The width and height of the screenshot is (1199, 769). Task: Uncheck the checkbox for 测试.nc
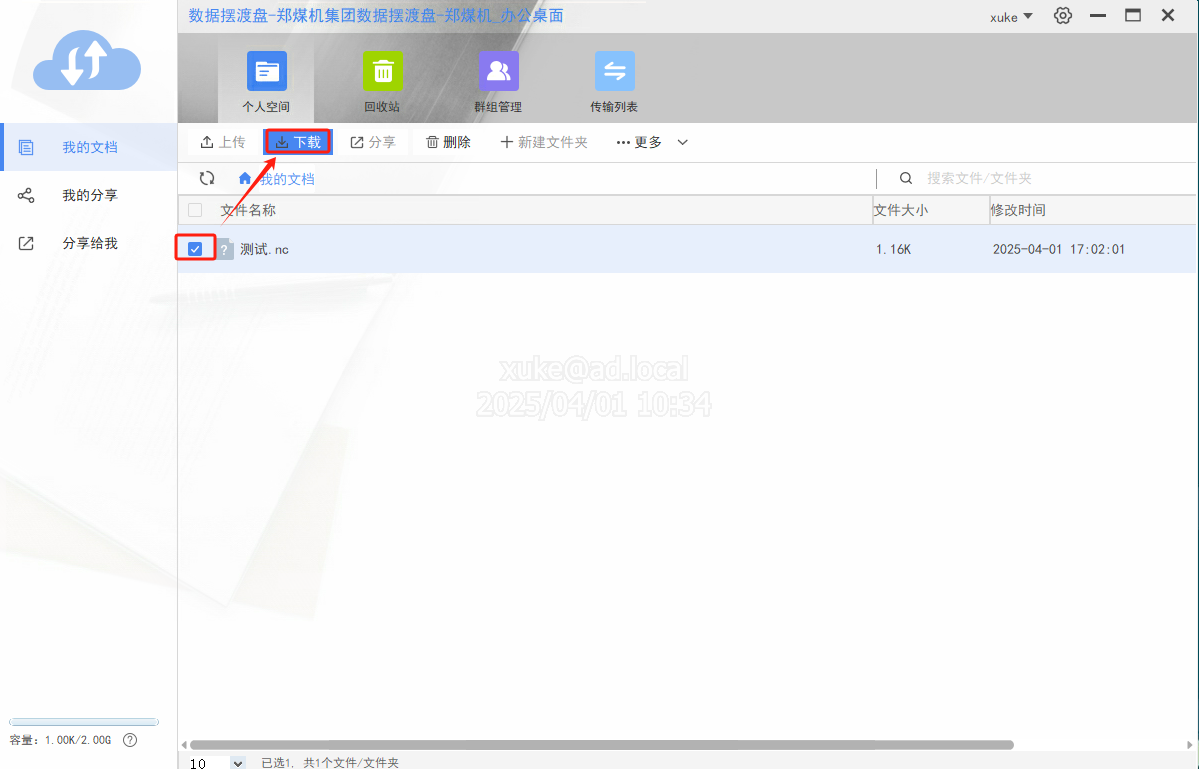pyautogui.click(x=195, y=249)
